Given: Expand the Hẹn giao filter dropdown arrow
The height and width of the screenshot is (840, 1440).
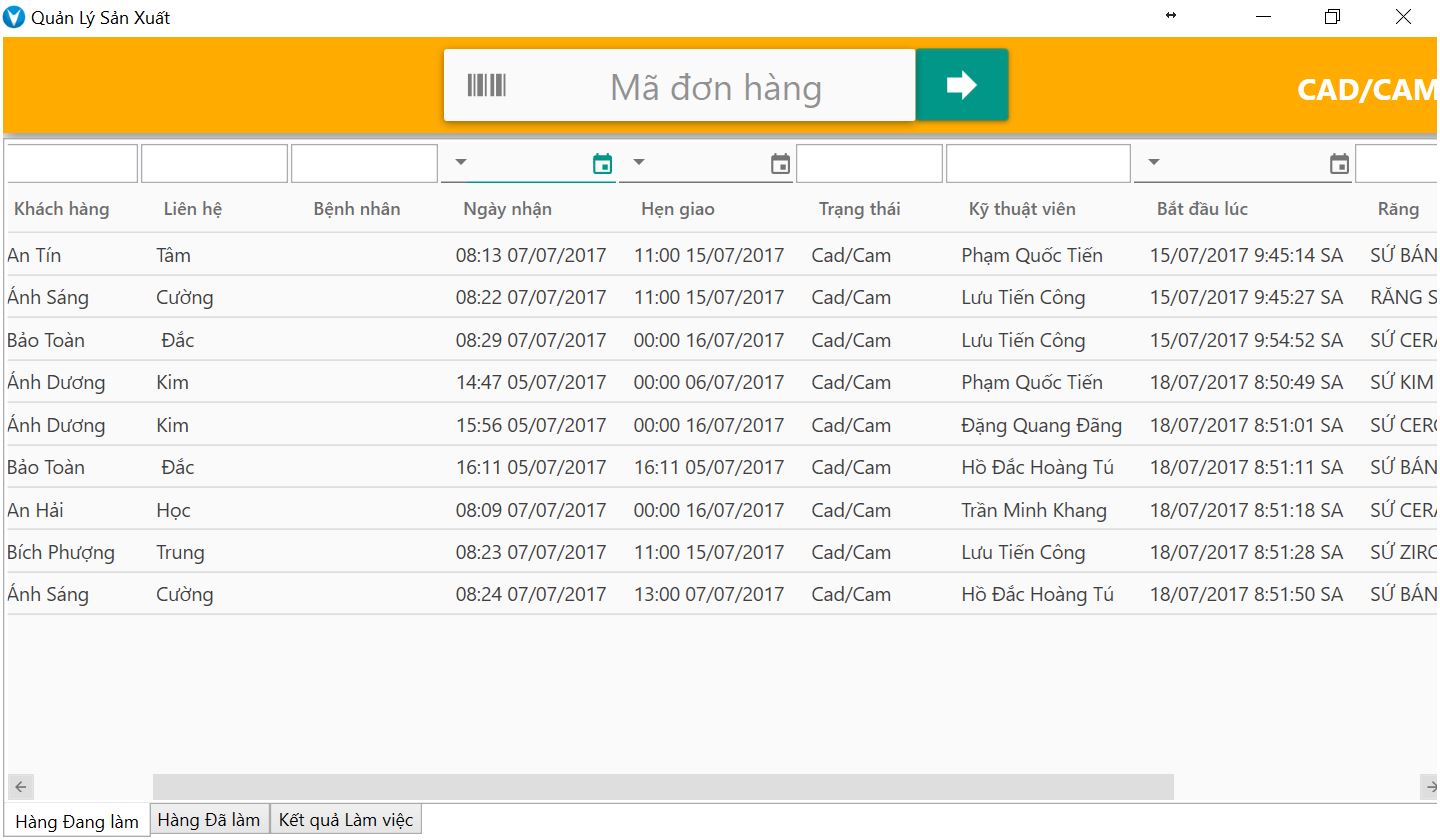Looking at the screenshot, I should click(x=639, y=162).
